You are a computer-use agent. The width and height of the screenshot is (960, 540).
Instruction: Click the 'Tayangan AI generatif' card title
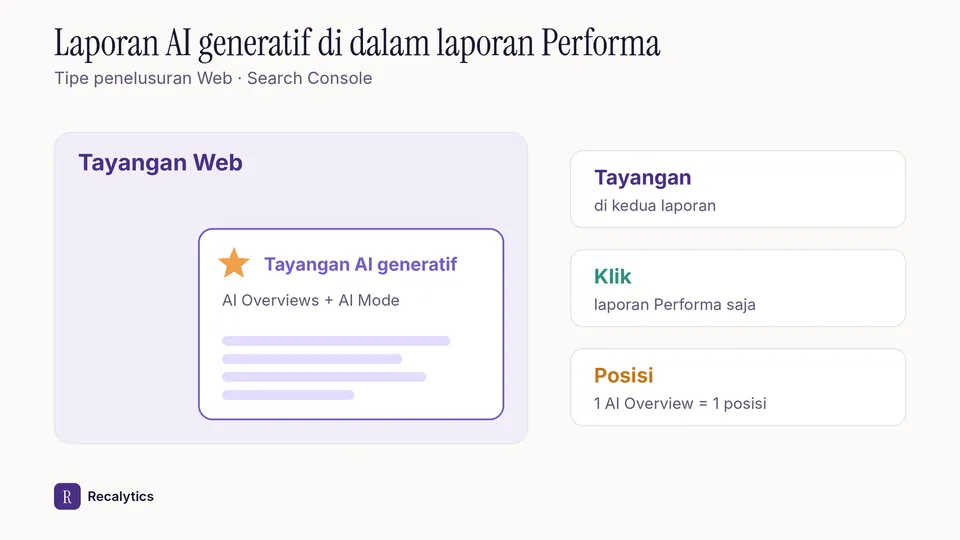[x=361, y=264]
